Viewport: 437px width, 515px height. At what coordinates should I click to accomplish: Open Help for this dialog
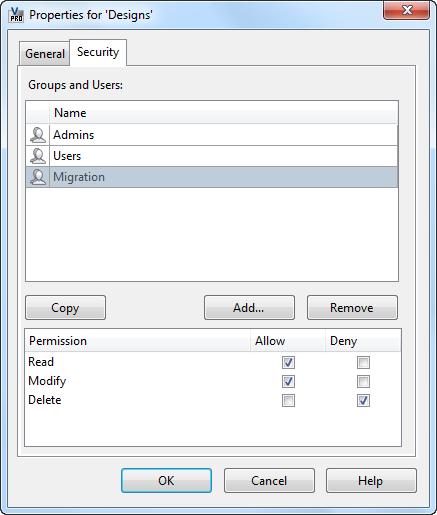[371, 481]
